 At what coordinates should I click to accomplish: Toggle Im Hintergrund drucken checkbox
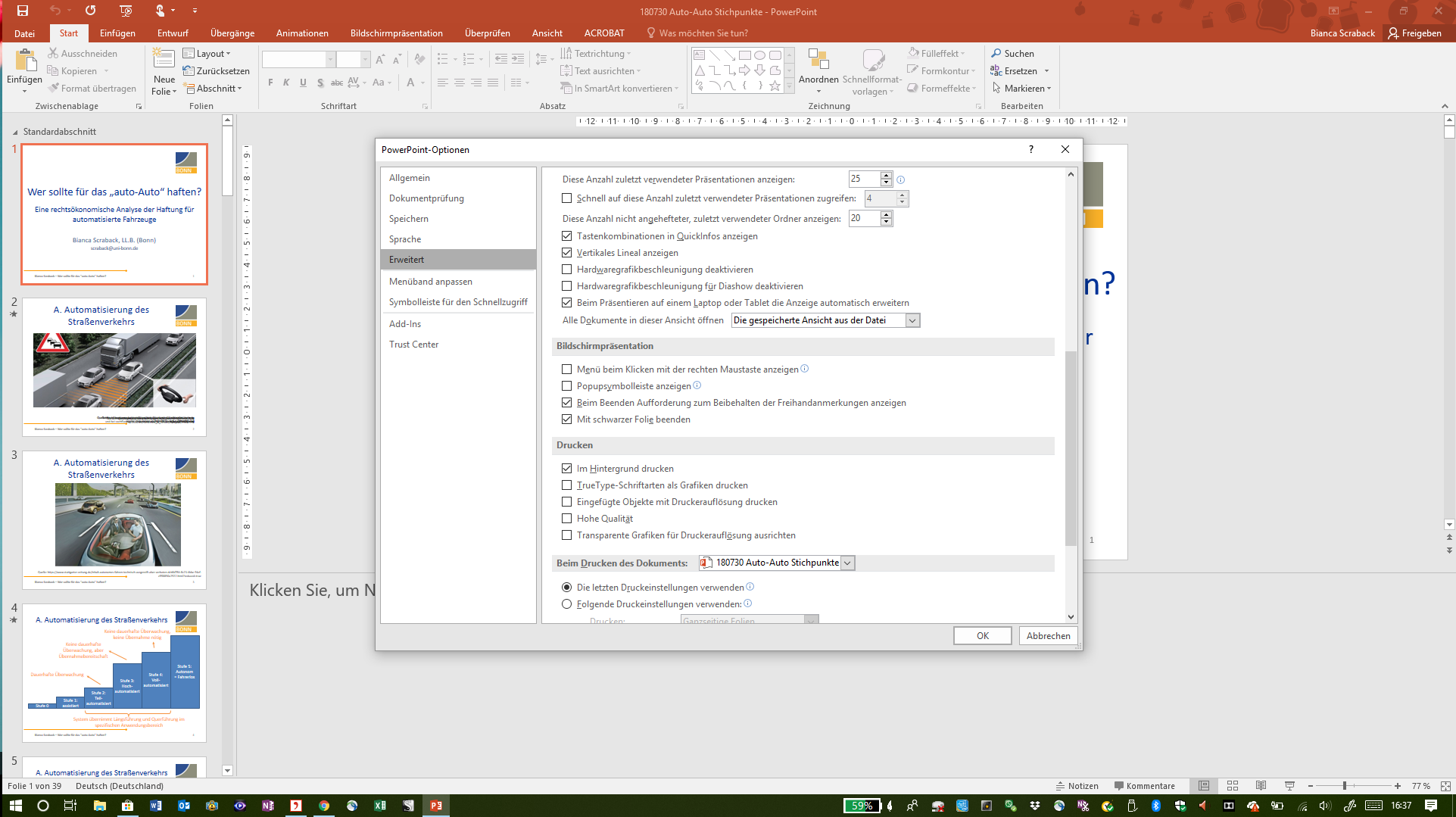566,469
